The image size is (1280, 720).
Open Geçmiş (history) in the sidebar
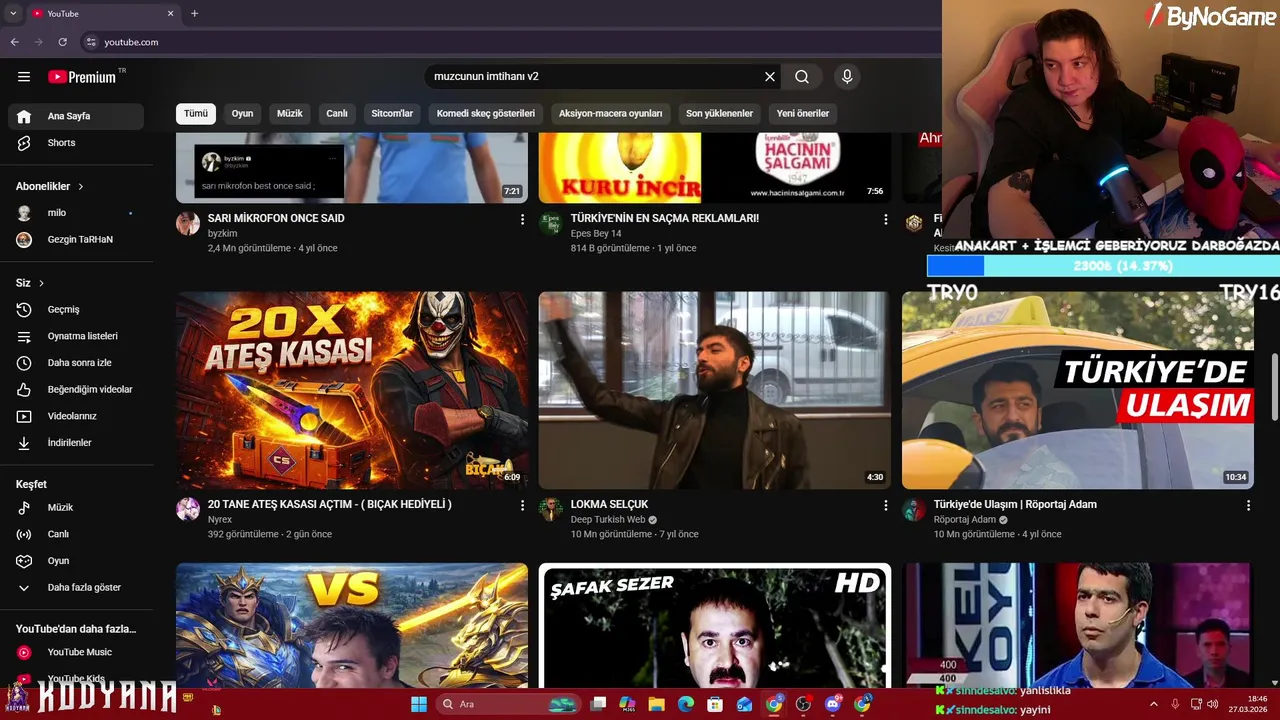click(76, 310)
